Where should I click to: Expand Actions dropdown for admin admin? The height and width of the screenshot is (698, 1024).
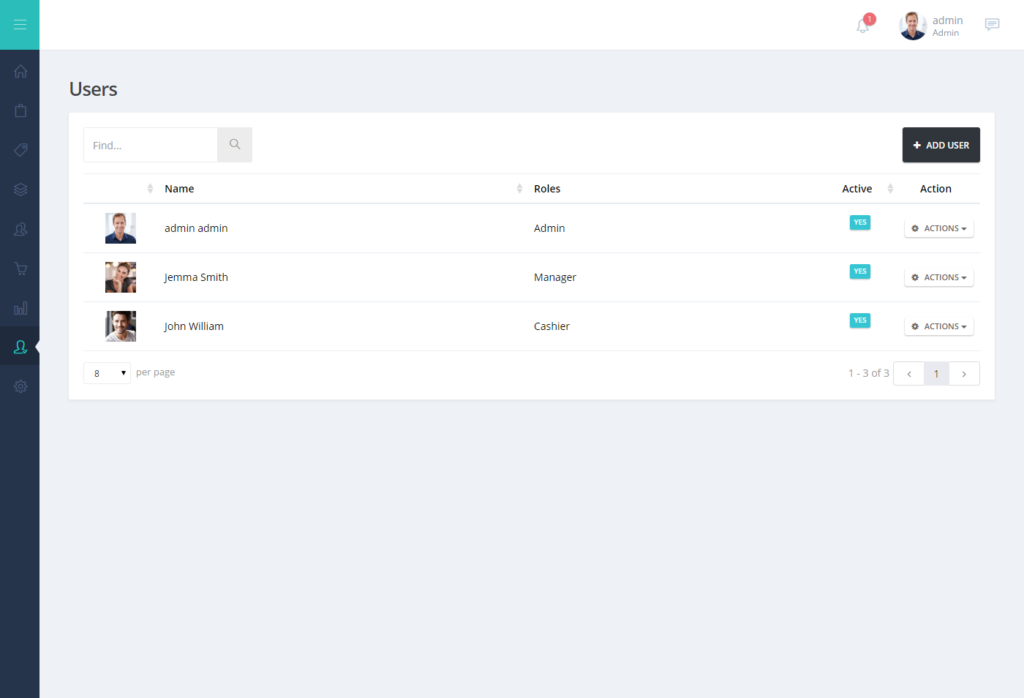coord(938,229)
